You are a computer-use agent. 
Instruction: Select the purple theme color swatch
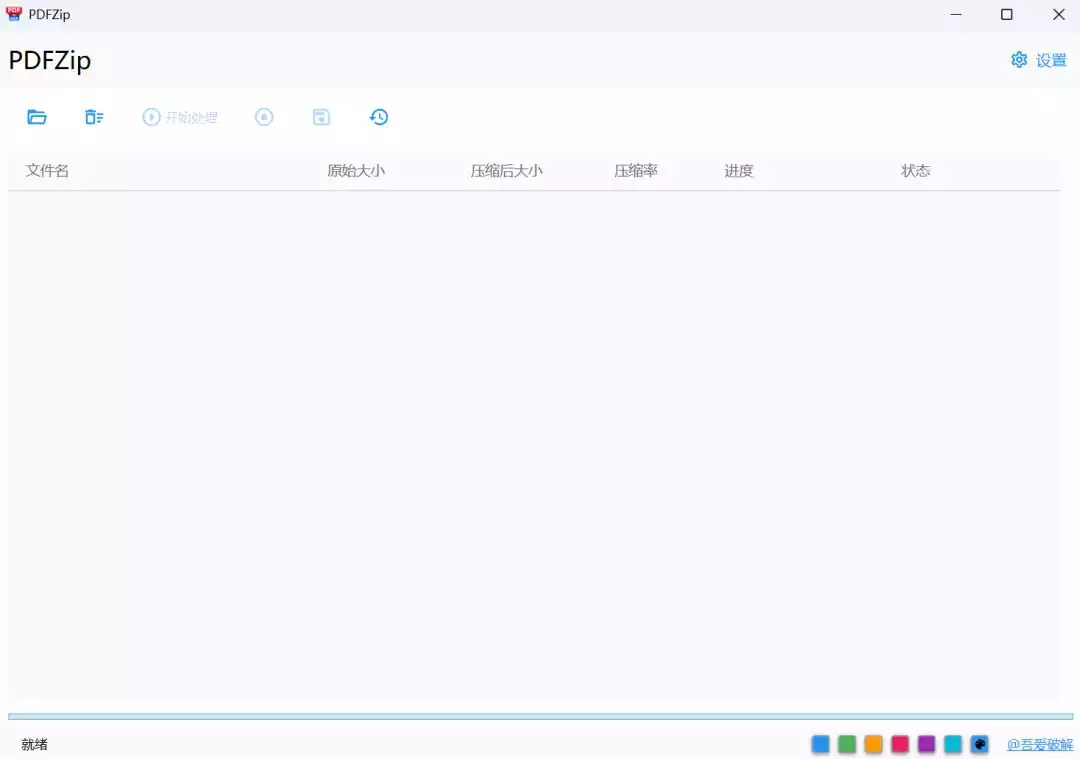(x=926, y=744)
